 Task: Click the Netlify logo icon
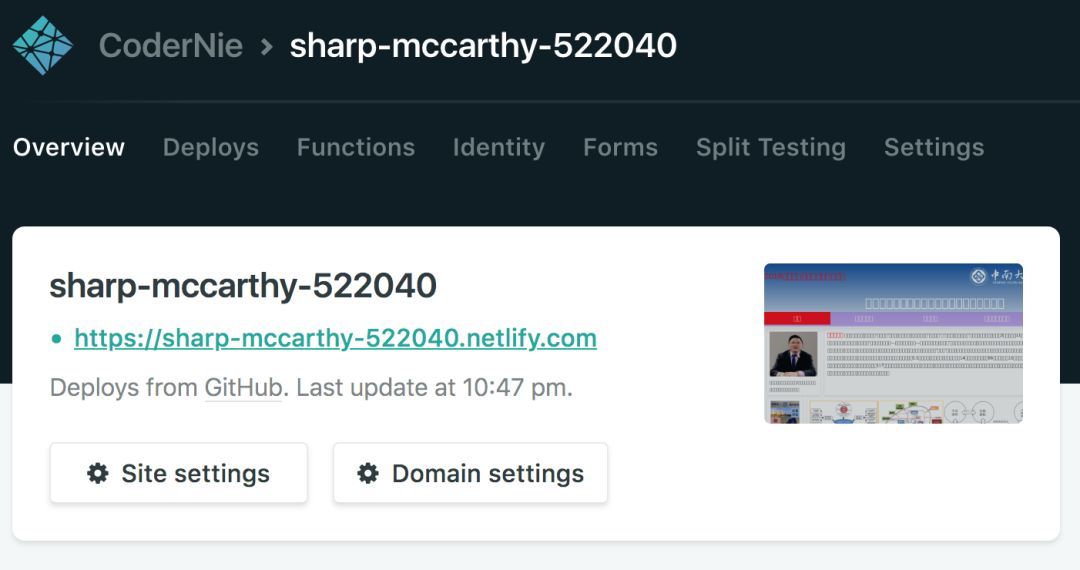[43, 46]
